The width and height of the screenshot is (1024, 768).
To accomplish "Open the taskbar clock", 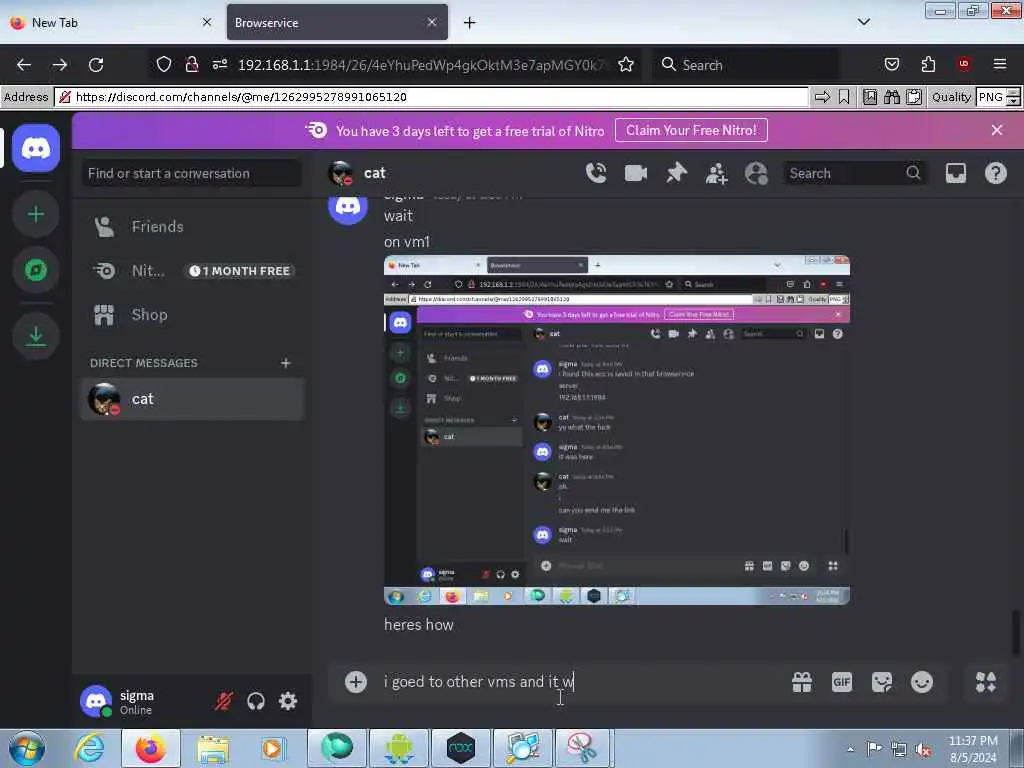I will point(973,749).
